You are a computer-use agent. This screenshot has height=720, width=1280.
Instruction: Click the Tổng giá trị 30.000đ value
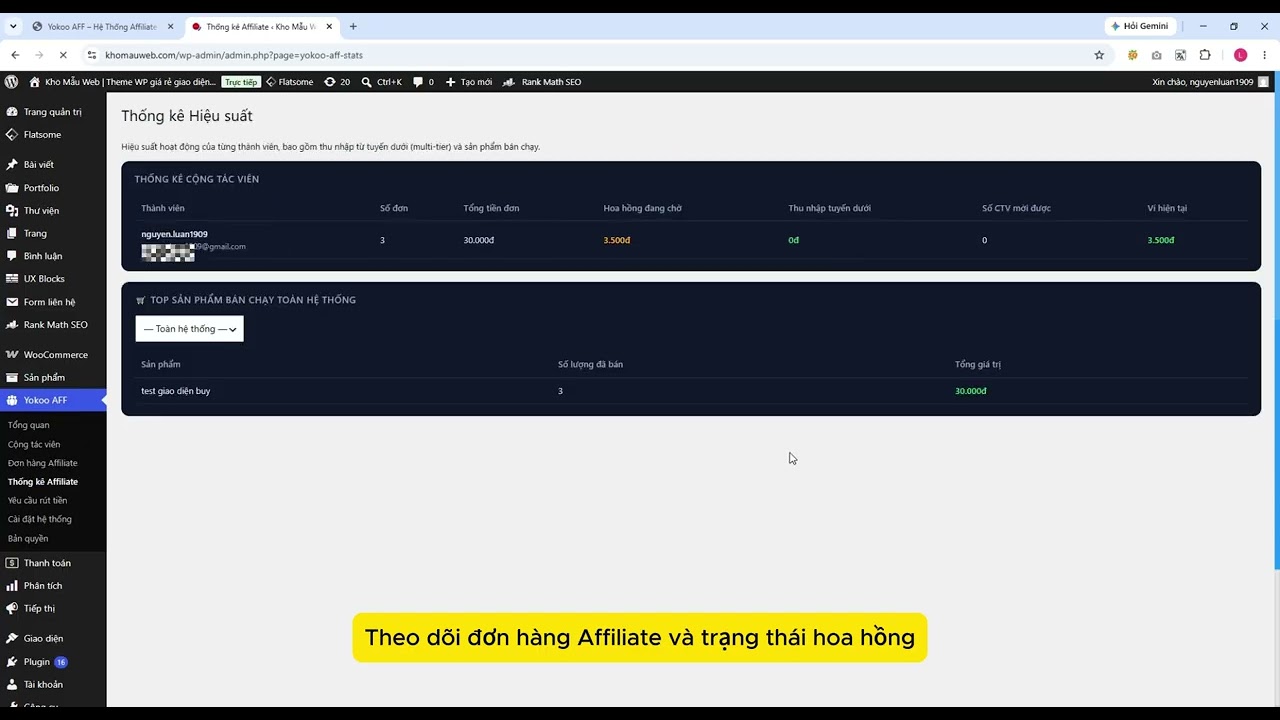970,391
